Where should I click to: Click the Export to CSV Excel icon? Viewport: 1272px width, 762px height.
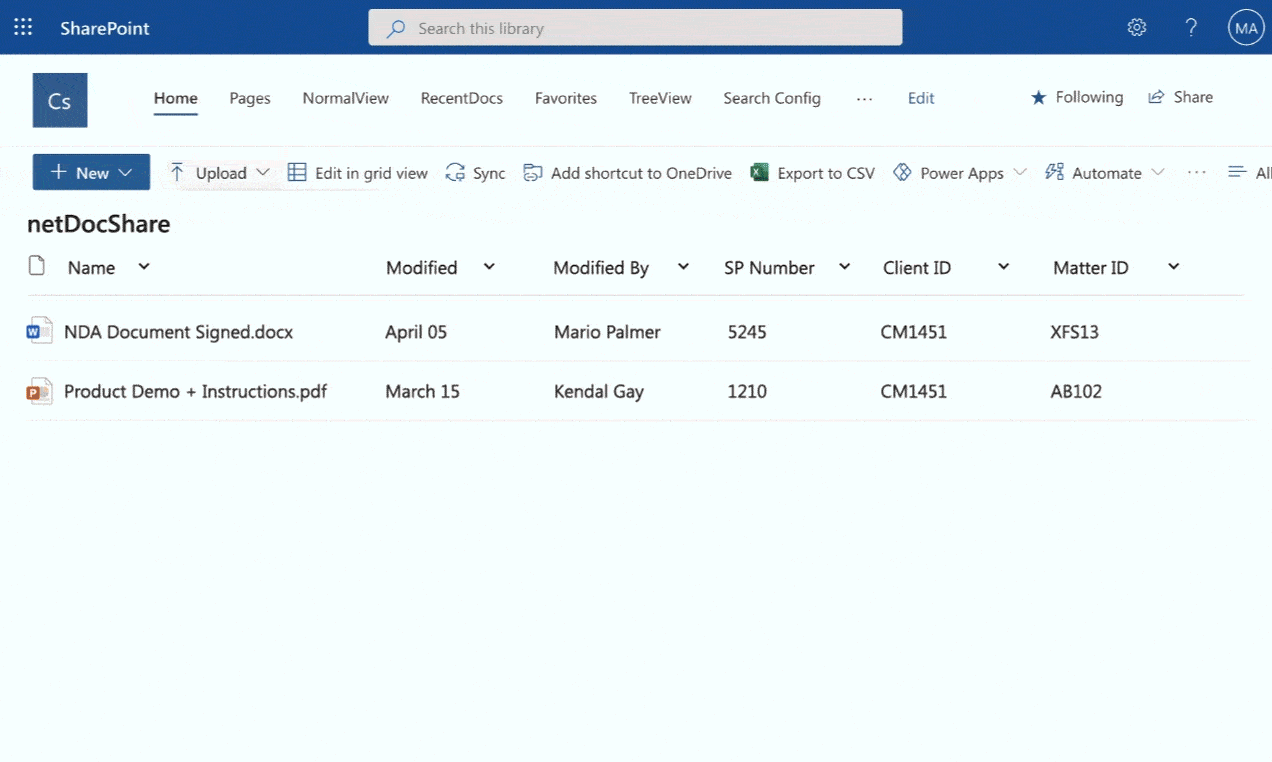760,172
